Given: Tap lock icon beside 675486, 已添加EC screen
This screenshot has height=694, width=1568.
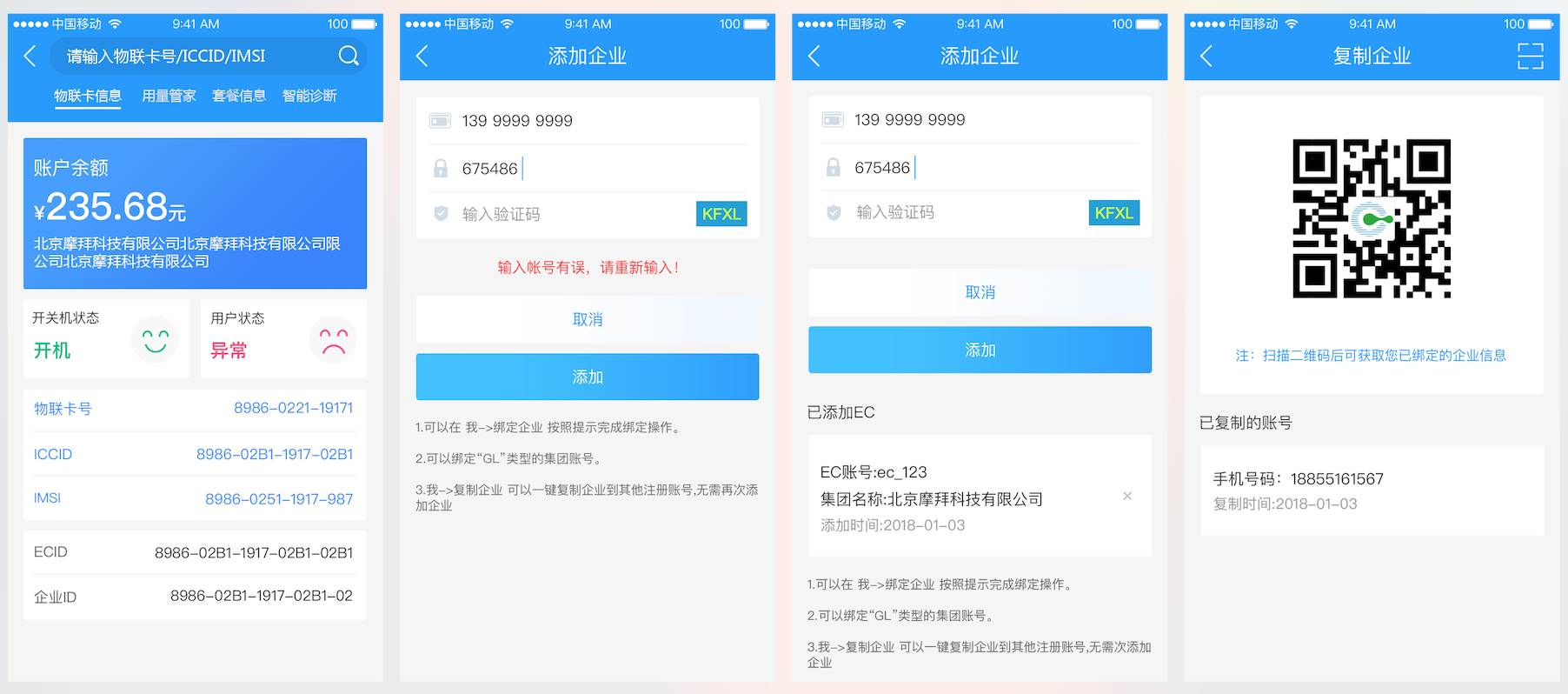Looking at the screenshot, I should pos(833,168).
